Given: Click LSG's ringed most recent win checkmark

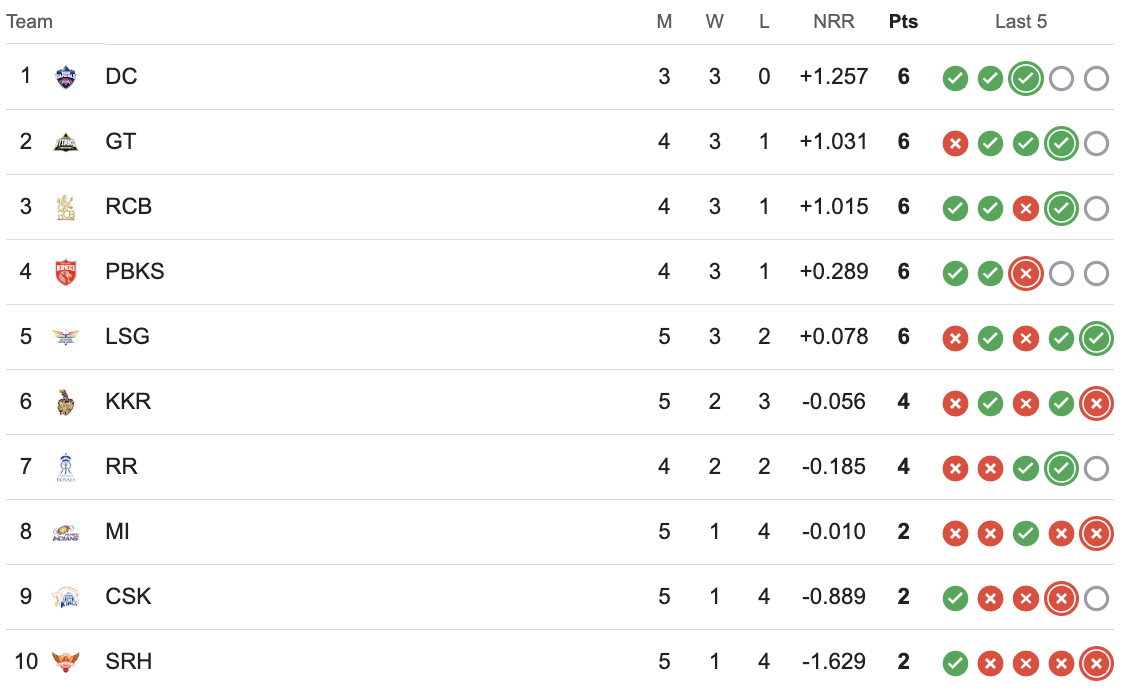Looking at the screenshot, I should pos(1096,339).
